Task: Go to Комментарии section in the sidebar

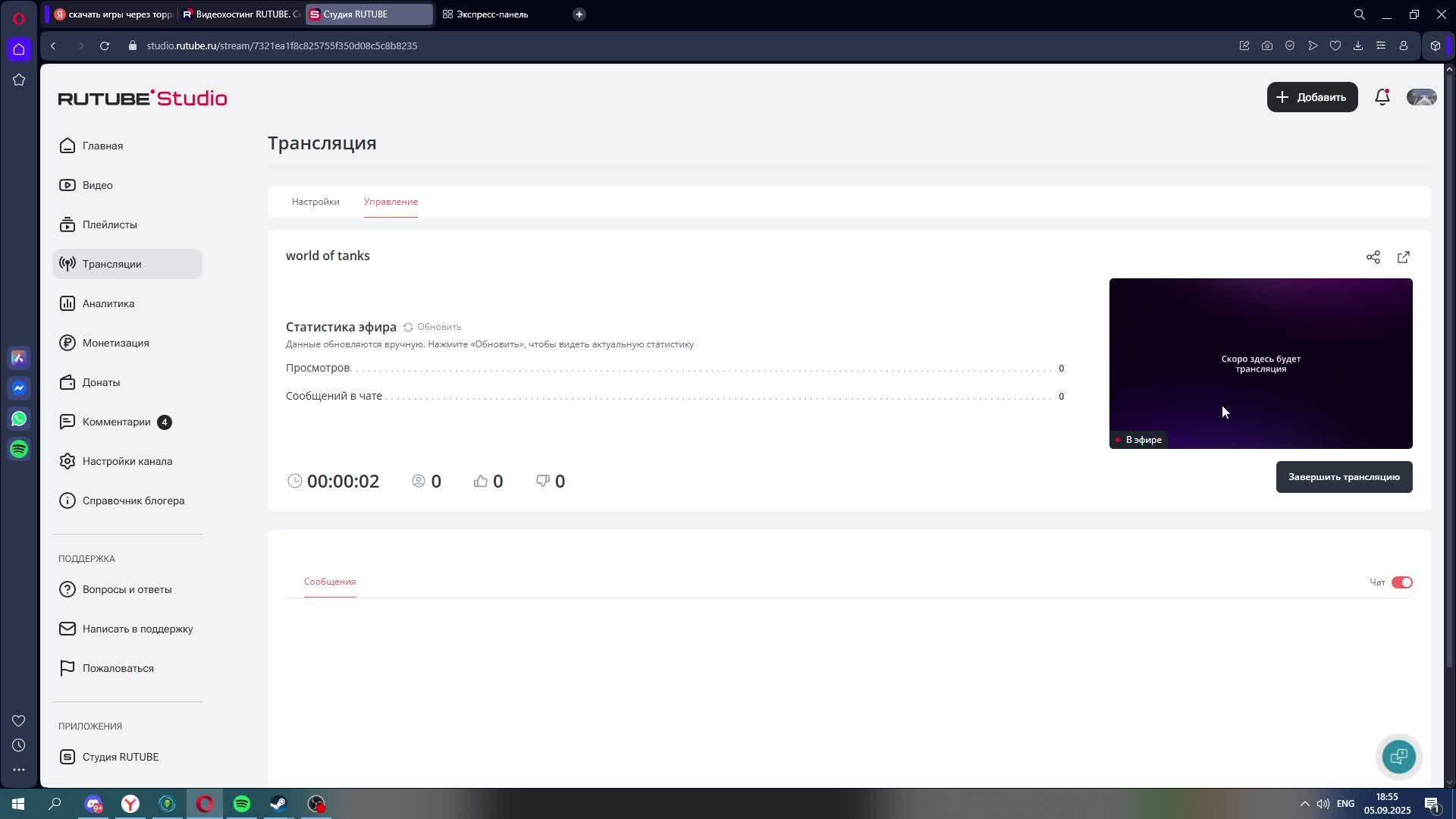Action: pyautogui.click(x=116, y=422)
